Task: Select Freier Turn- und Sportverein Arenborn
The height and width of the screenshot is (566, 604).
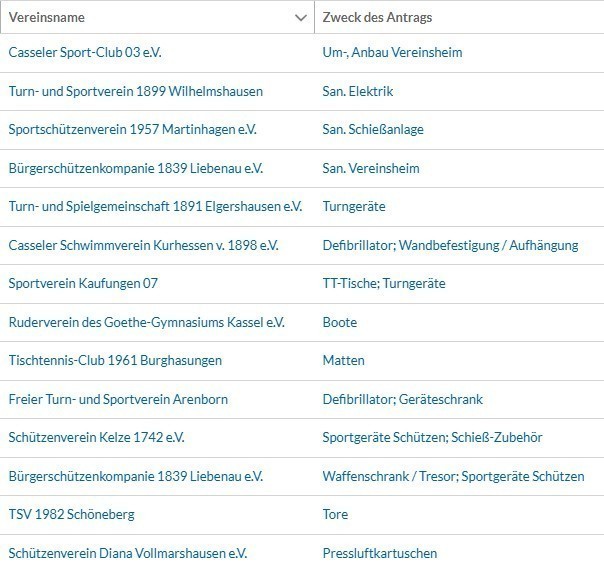Action: [x=118, y=399]
